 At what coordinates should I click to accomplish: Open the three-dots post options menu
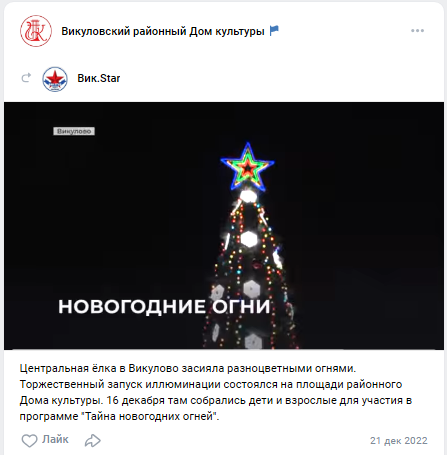pos(417,31)
